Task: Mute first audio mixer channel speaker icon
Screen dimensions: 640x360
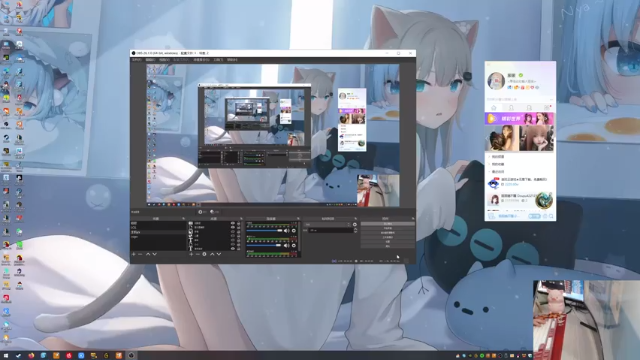Action: click(287, 231)
